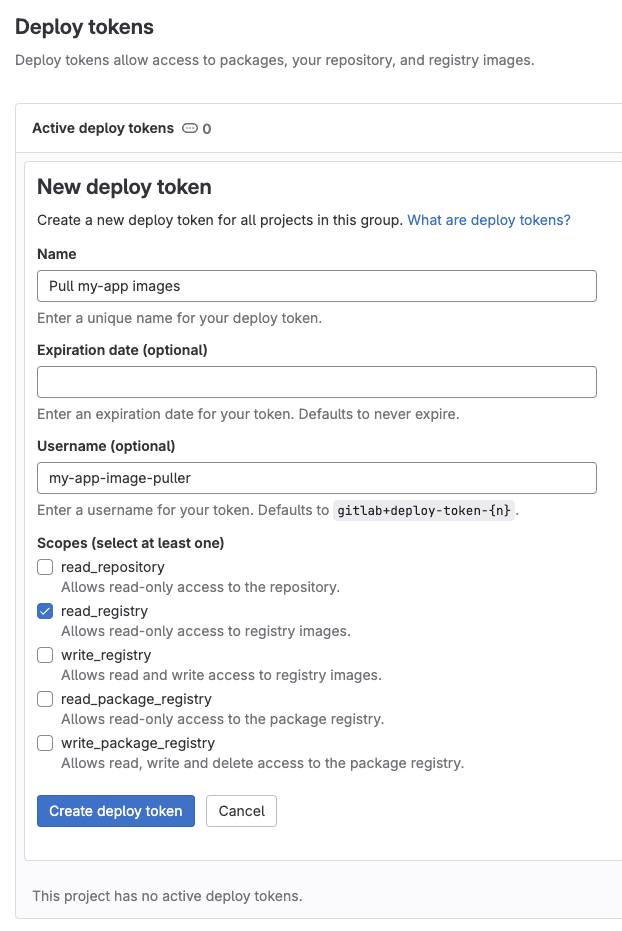Click the text stating no active deploy tokens
The image size is (622, 931).
[168, 895]
